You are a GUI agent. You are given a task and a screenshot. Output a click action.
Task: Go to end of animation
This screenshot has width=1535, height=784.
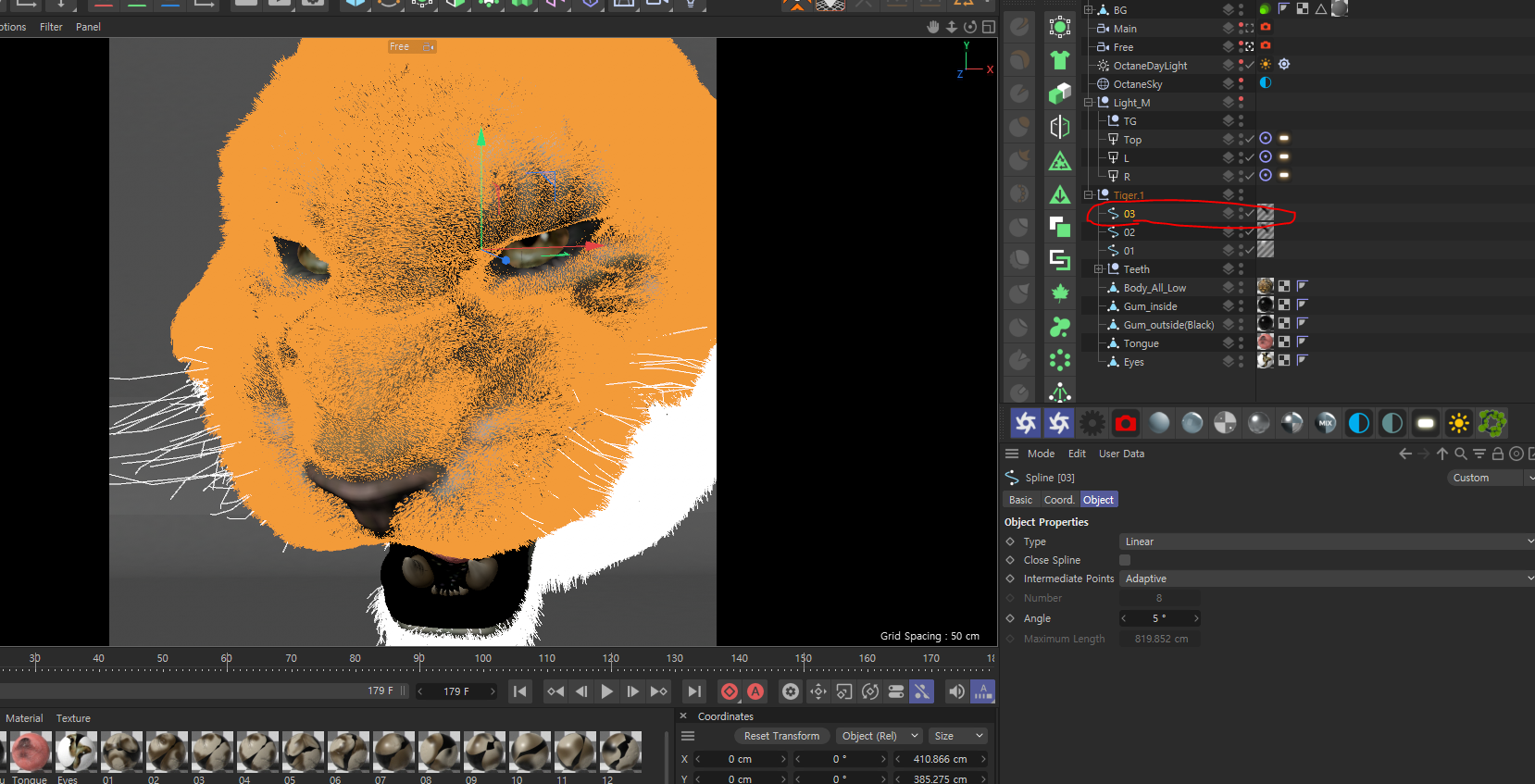(x=693, y=691)
